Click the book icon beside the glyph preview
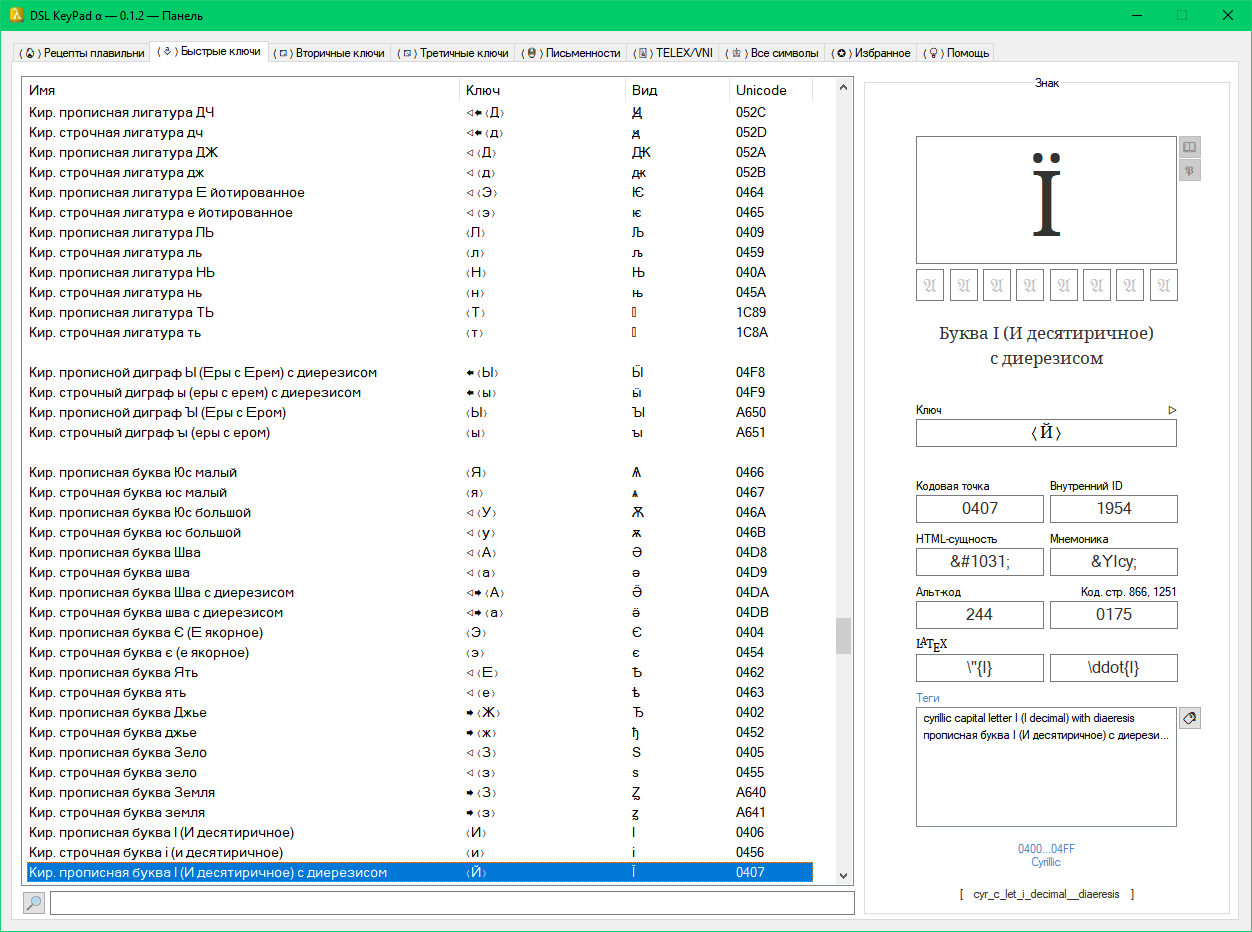This screenshot has width=1252, height=932. click(x=1189, y=147)
